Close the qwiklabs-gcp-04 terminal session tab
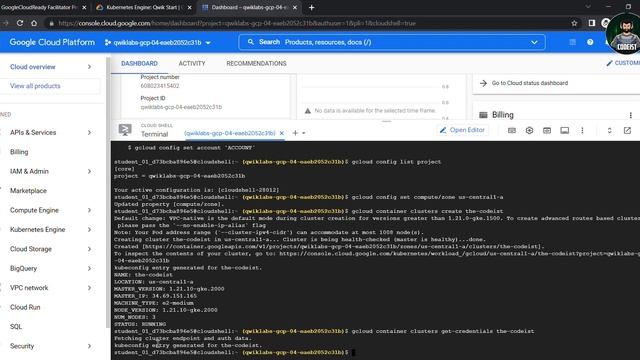The height and width of the screenshot is (360, 640). coord(282,133)
